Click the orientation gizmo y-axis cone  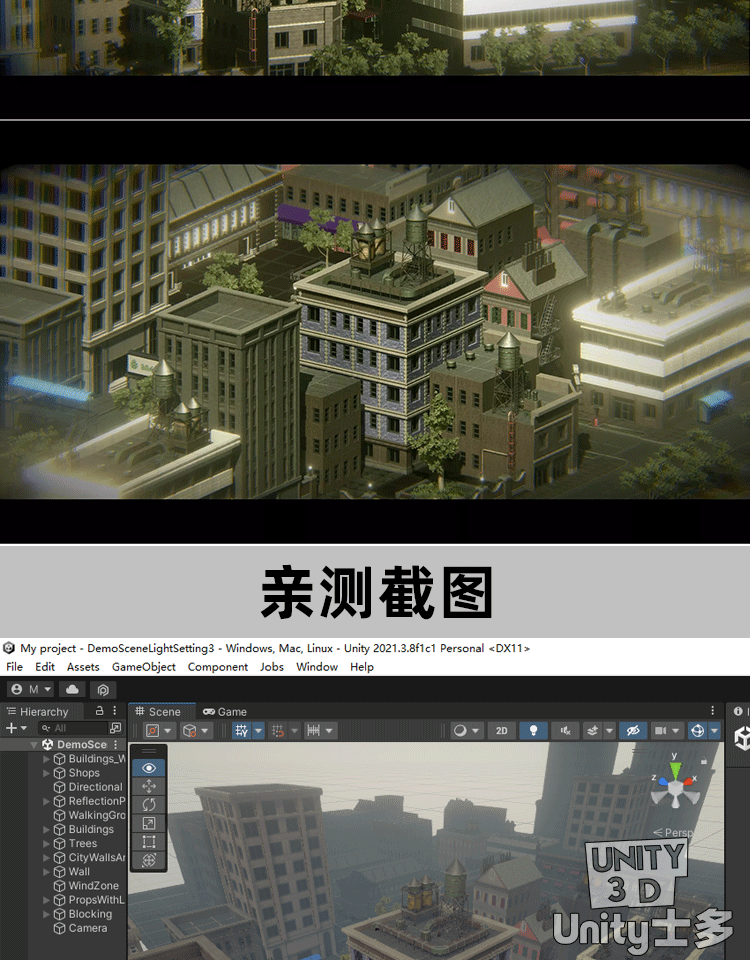(675, 770)
